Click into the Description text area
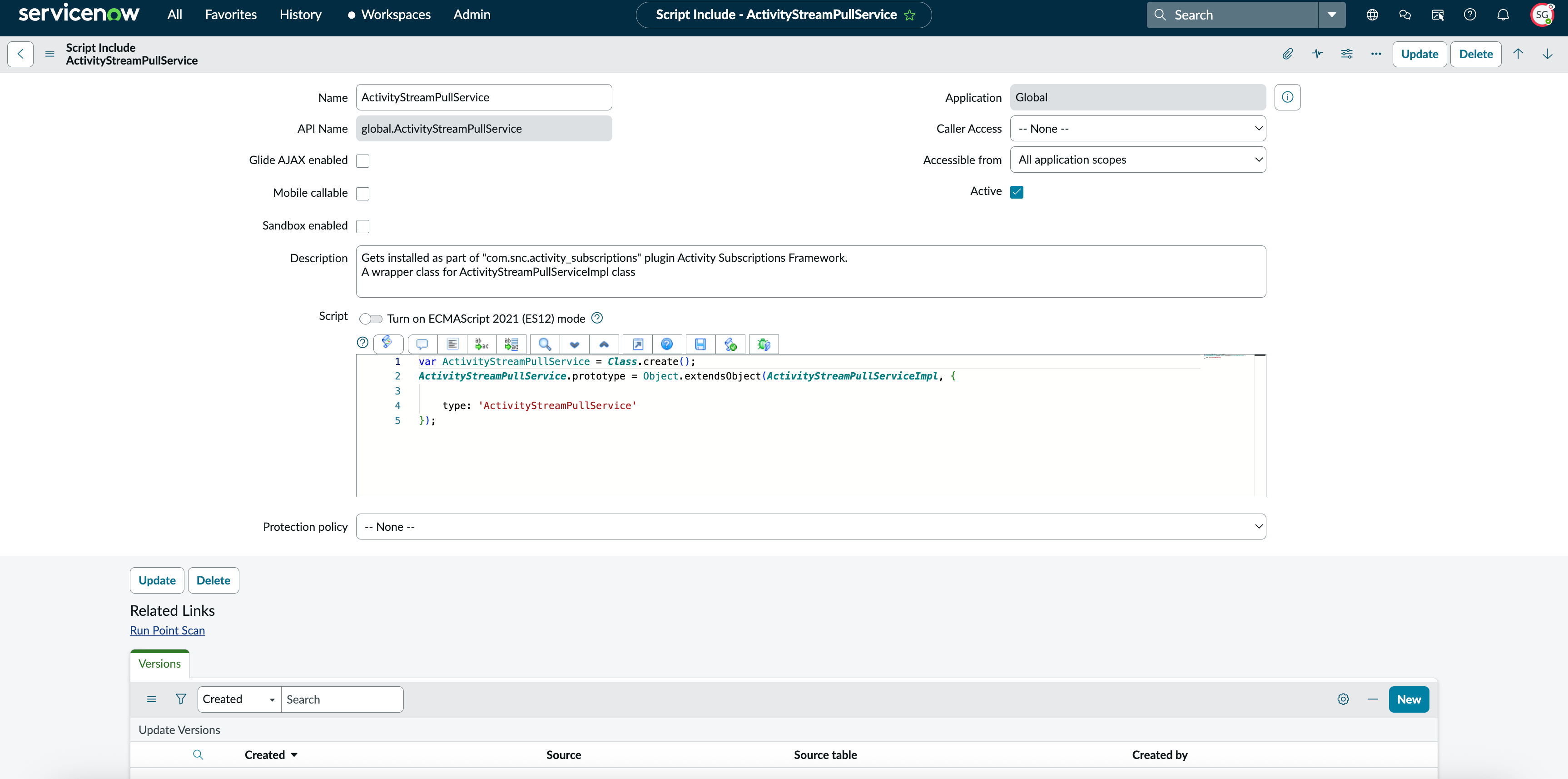The image size is (1568, 779). tap(811, 272)
